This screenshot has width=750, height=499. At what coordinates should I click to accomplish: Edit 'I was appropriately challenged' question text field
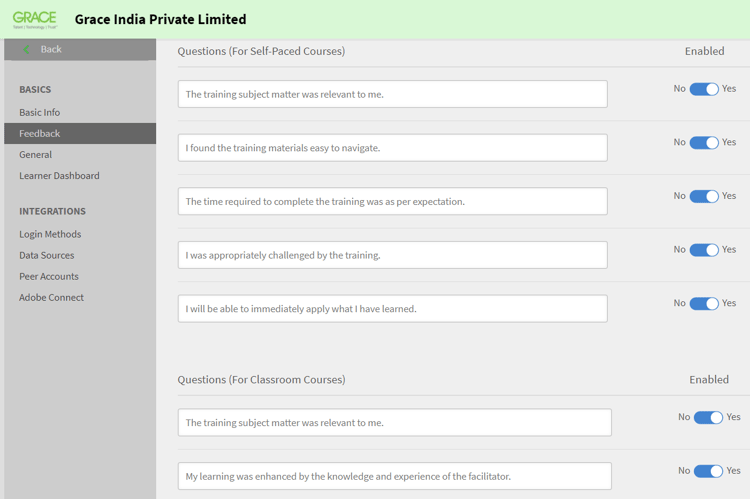[392, 255]
